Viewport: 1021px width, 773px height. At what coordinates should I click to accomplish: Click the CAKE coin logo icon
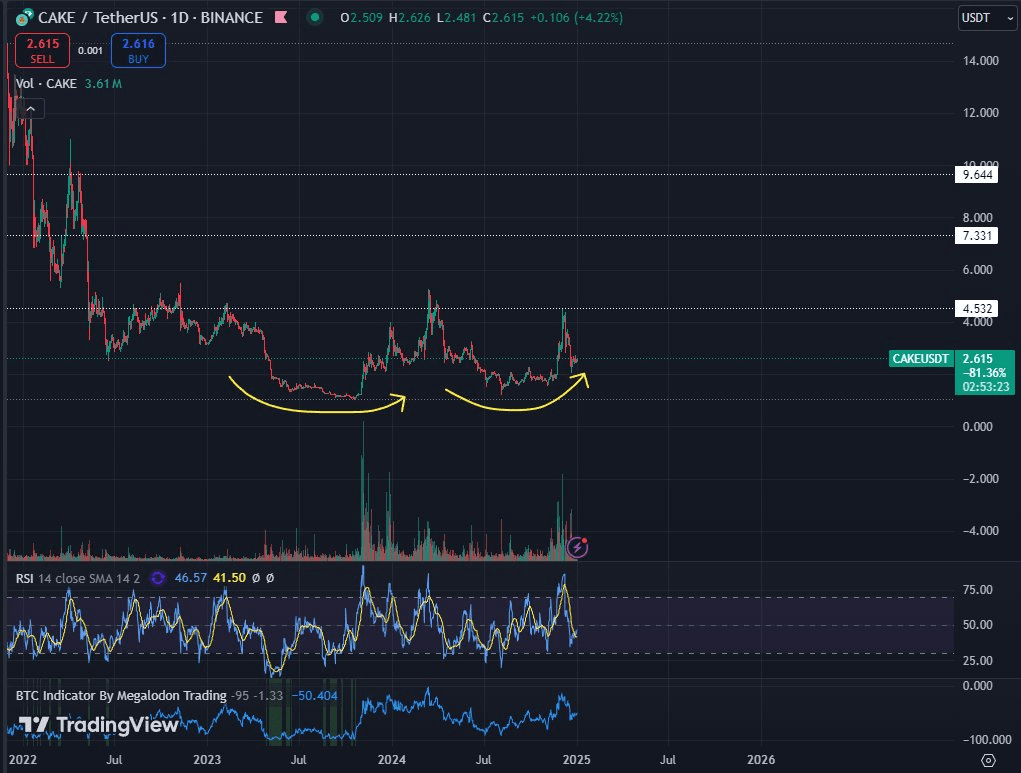tap(24, 17)
